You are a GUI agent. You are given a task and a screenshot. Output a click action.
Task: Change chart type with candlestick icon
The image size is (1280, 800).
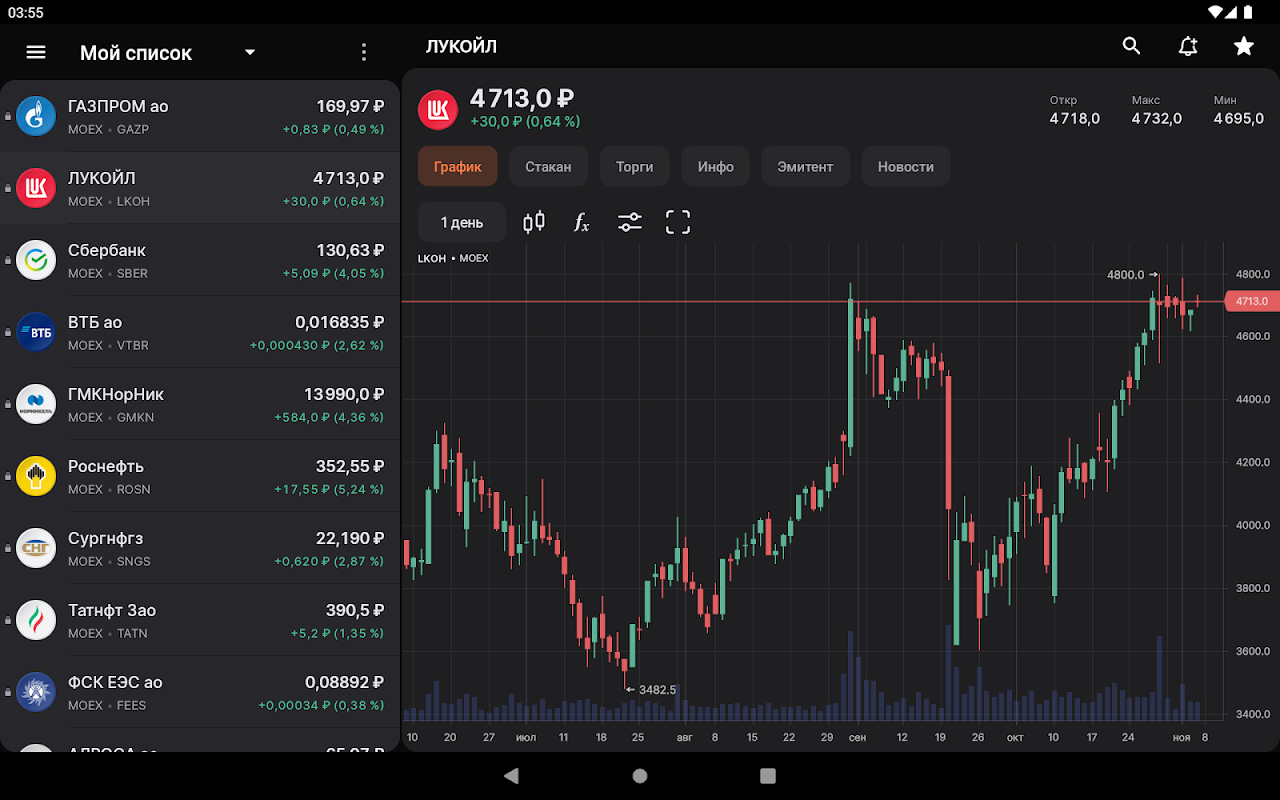(x=534, y=222)
